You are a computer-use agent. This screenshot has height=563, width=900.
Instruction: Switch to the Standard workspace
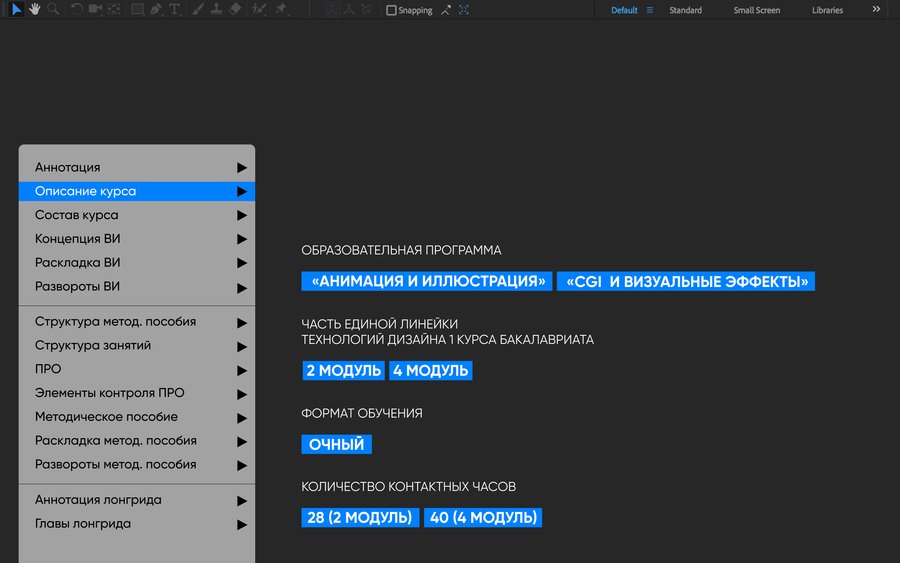pyautogui.click(x=685, y=10)
